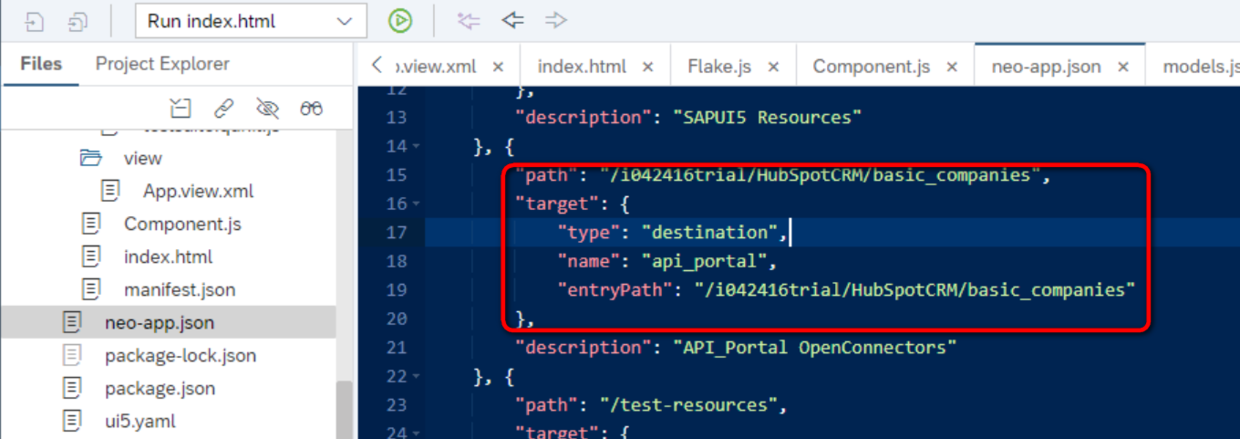
Task: Switch to the neo-app.json editor tab
Action: click(x=1046, y=67)
